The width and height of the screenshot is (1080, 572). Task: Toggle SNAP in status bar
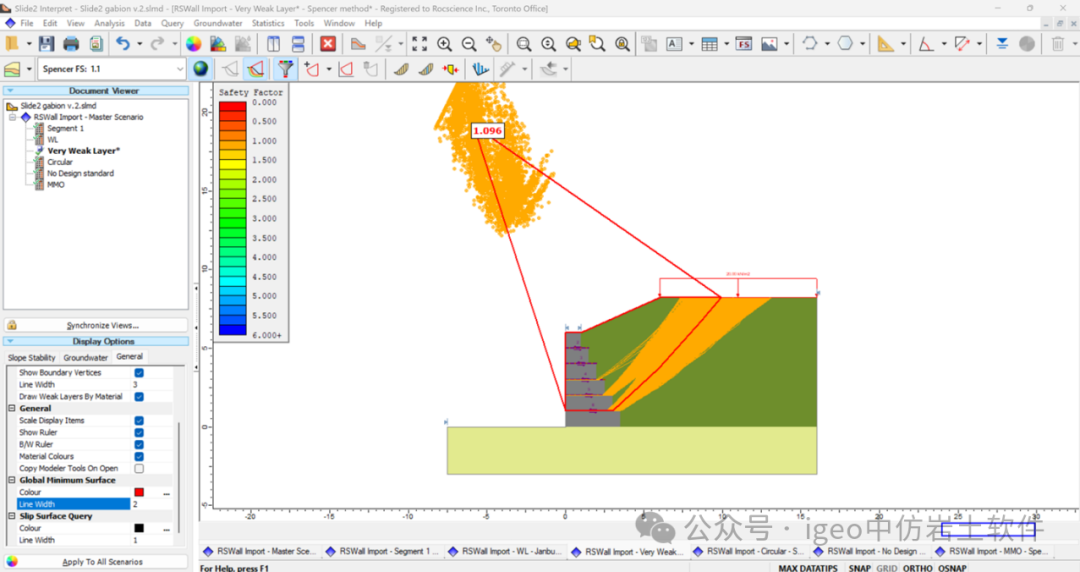tap(860, 568)
